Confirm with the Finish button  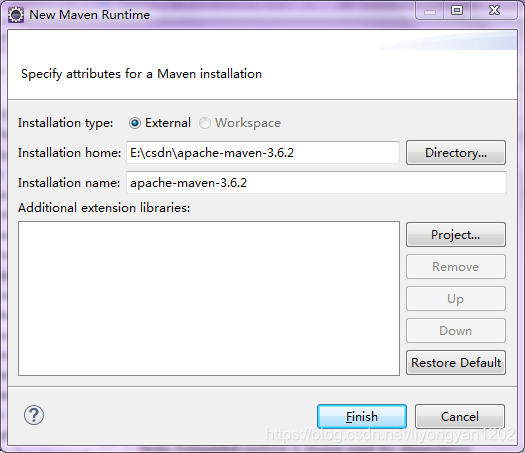pyautogui.click(x=362, y=417)
